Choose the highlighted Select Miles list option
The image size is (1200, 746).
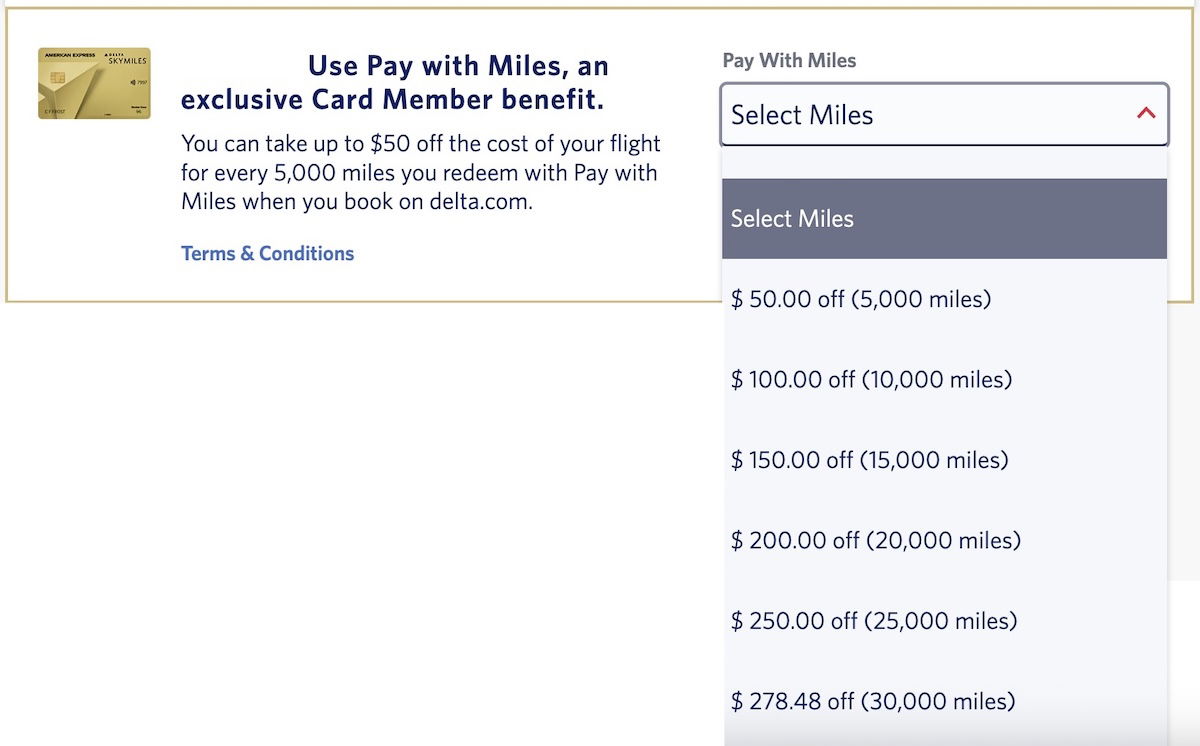944,219
